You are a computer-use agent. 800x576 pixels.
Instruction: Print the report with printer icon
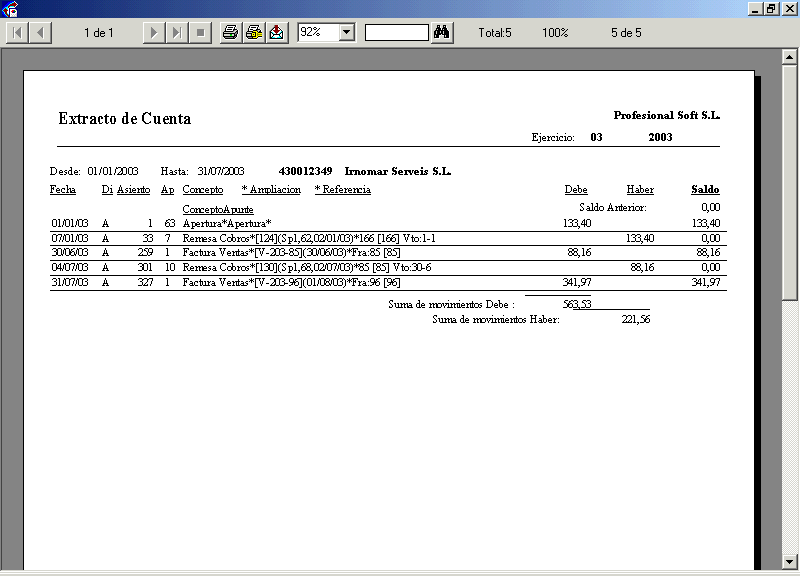[x=230, y=33]
